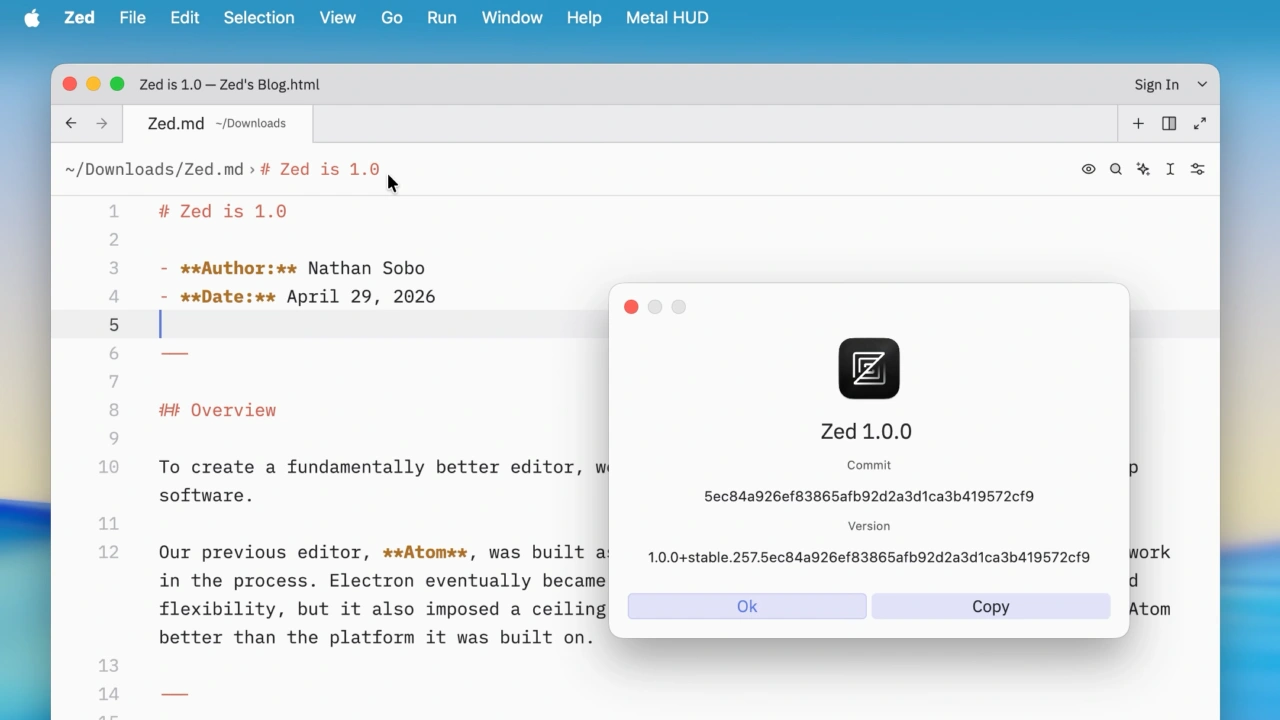Click the split pane icon
The height and width of the screenshot is (720, 1280).
pos(1169,123)
